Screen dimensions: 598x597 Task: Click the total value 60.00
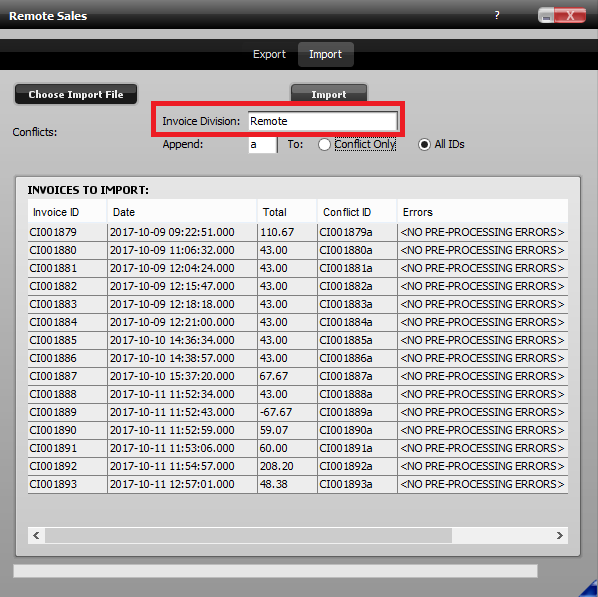273,448
